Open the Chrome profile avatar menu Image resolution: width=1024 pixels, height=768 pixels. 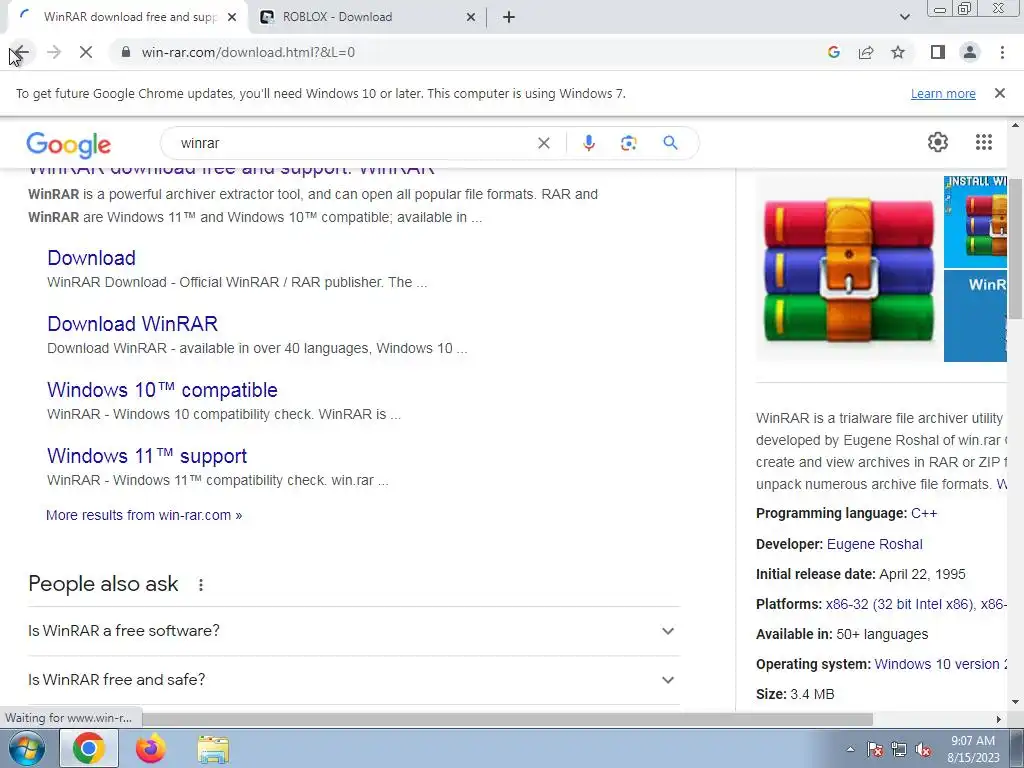(x=970, y=52)
